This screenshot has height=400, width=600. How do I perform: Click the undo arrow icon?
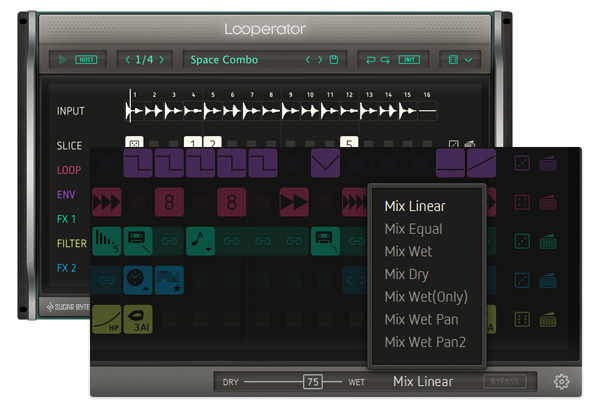[x=370, y=60]
